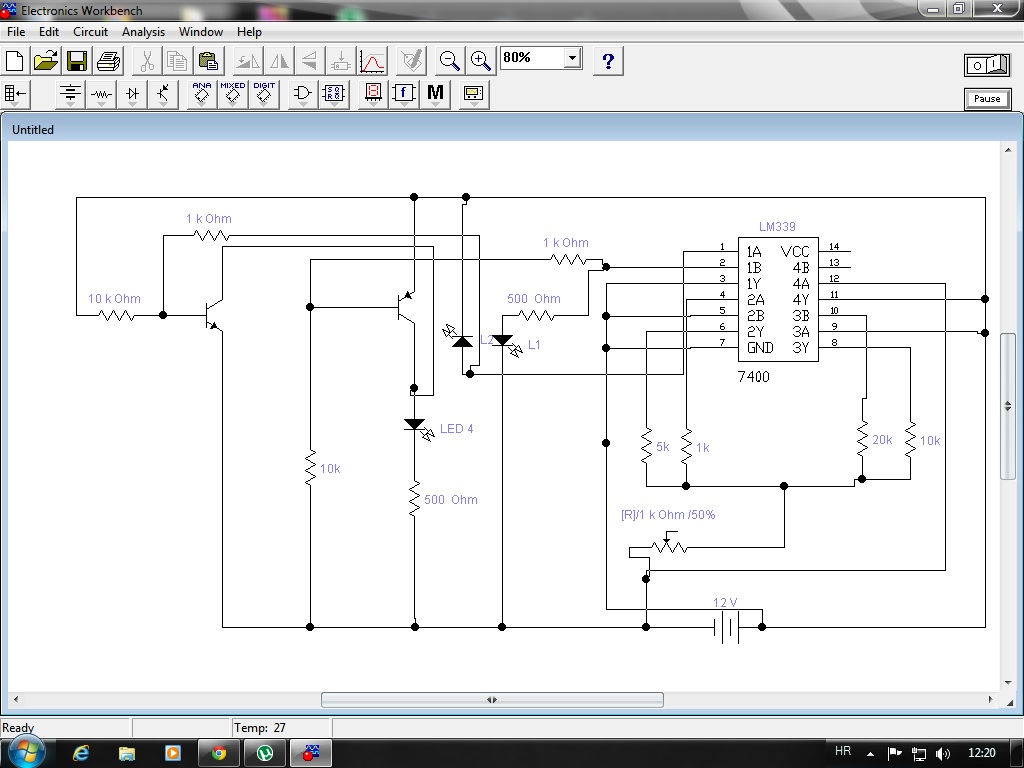The image size is (1024, 768).
Task: Open the File menu
Action: click(x=16, y=31)
